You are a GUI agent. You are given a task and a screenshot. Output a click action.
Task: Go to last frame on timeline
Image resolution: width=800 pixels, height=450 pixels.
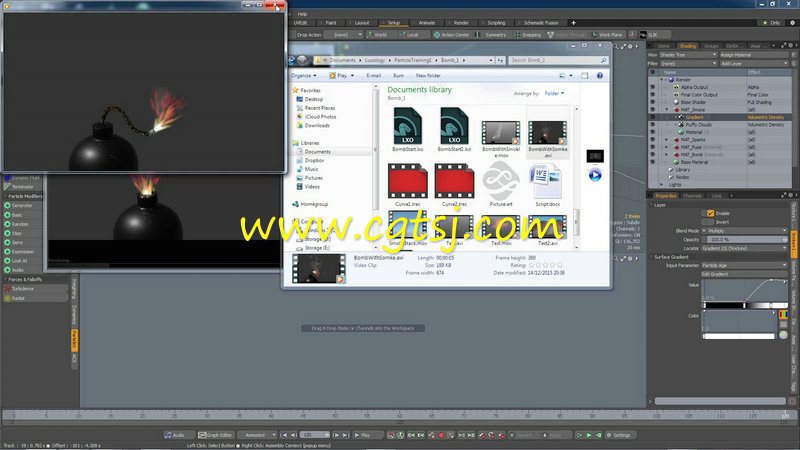[x=345, y=435]
